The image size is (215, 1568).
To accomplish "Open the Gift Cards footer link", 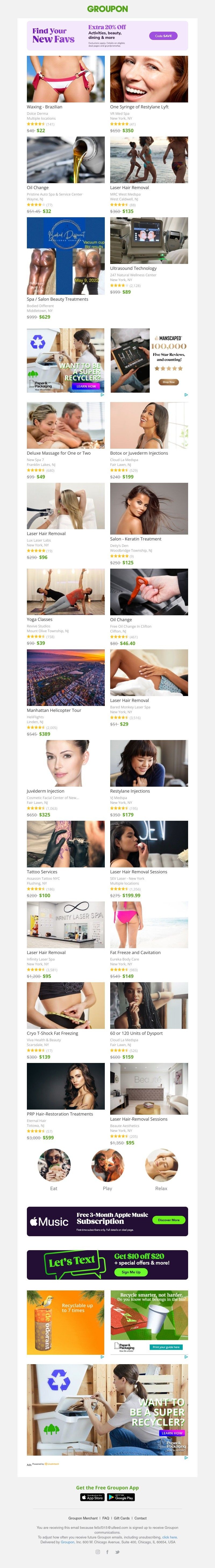I will pos(122,1518).
